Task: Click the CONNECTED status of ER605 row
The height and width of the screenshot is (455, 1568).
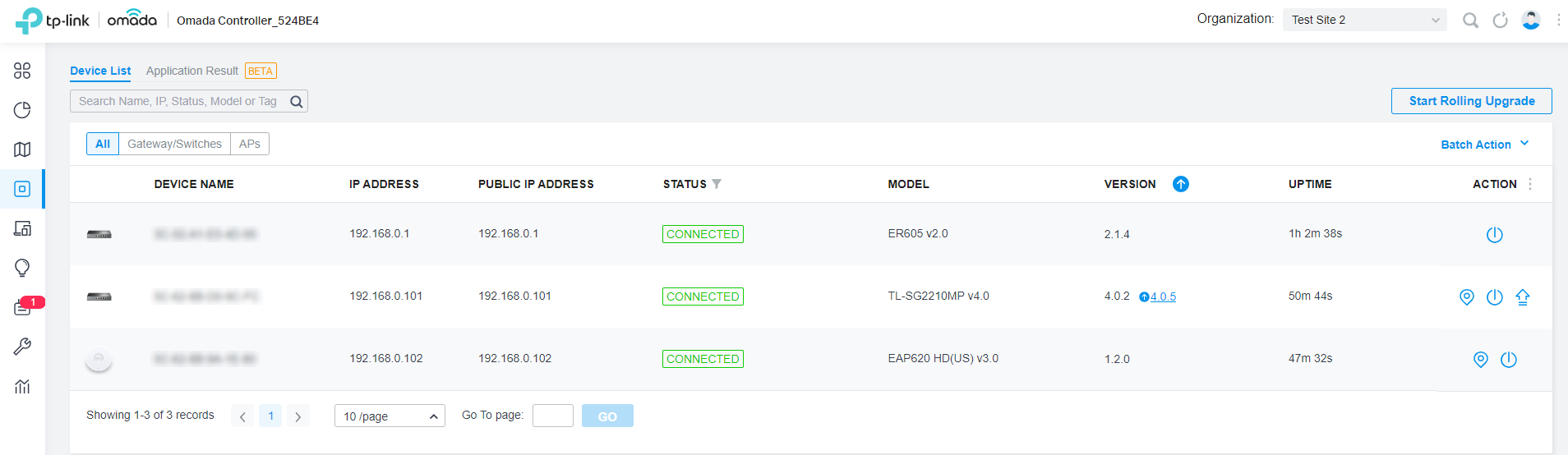Action: point(703,234)
